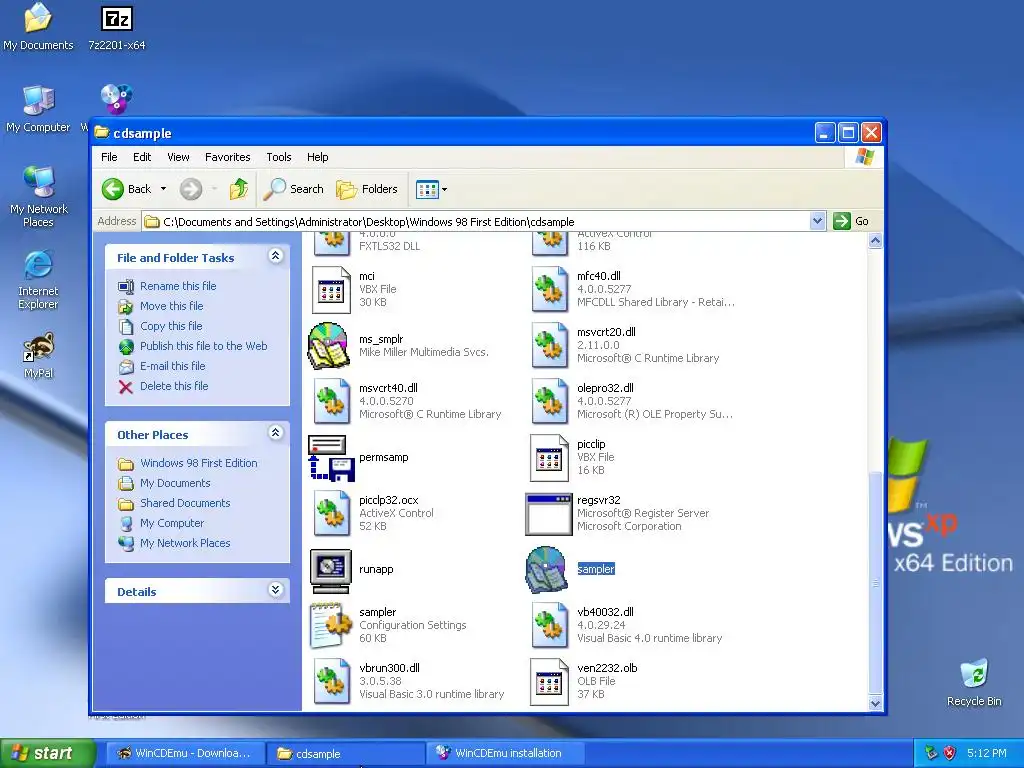Click the greyed Forward arrow button
The width and height of the screenshot is (1024, 768).
(x=191, y=189)
